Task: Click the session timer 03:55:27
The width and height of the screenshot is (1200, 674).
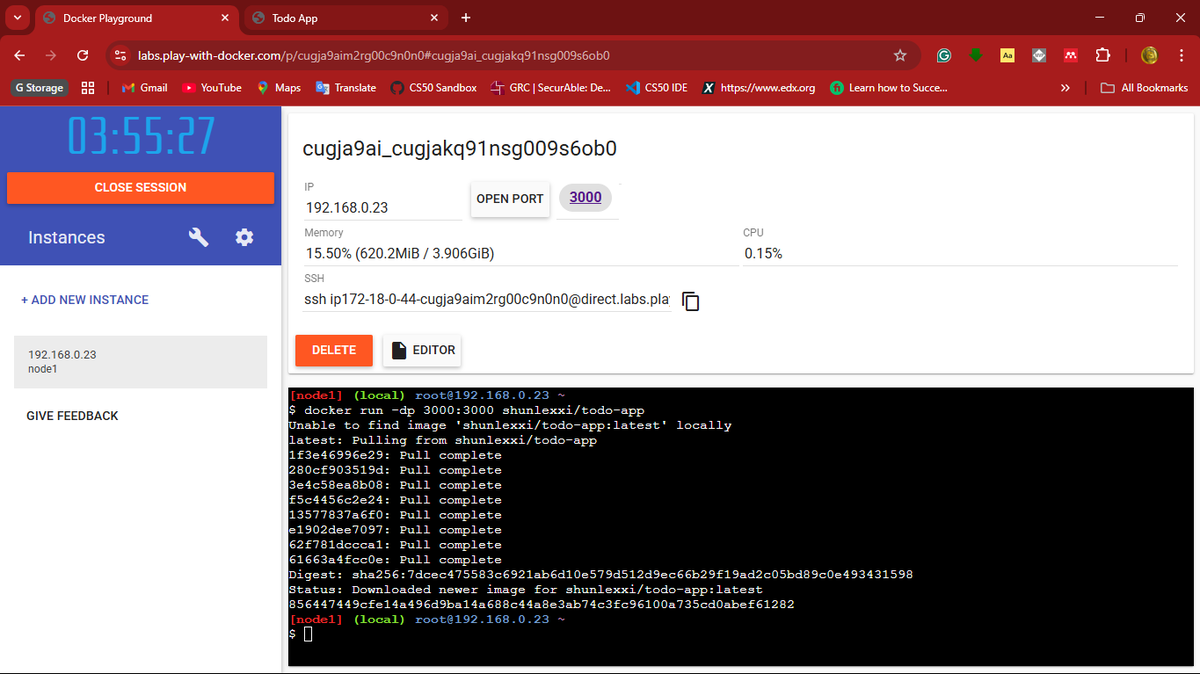Action: point(140,136)
